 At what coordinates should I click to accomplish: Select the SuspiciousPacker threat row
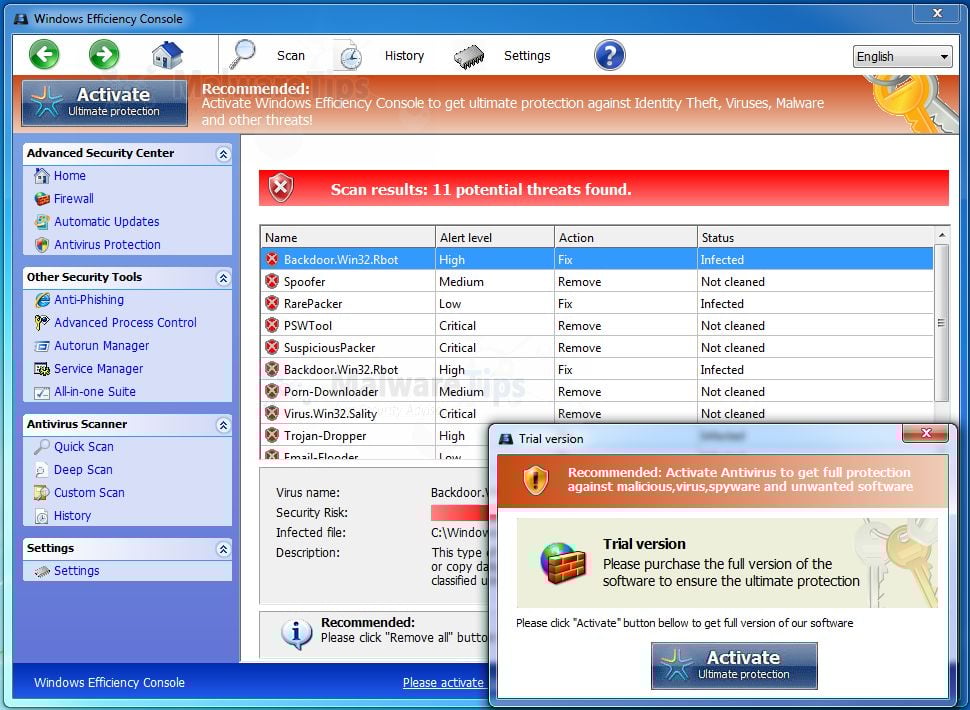pos(597,348)
